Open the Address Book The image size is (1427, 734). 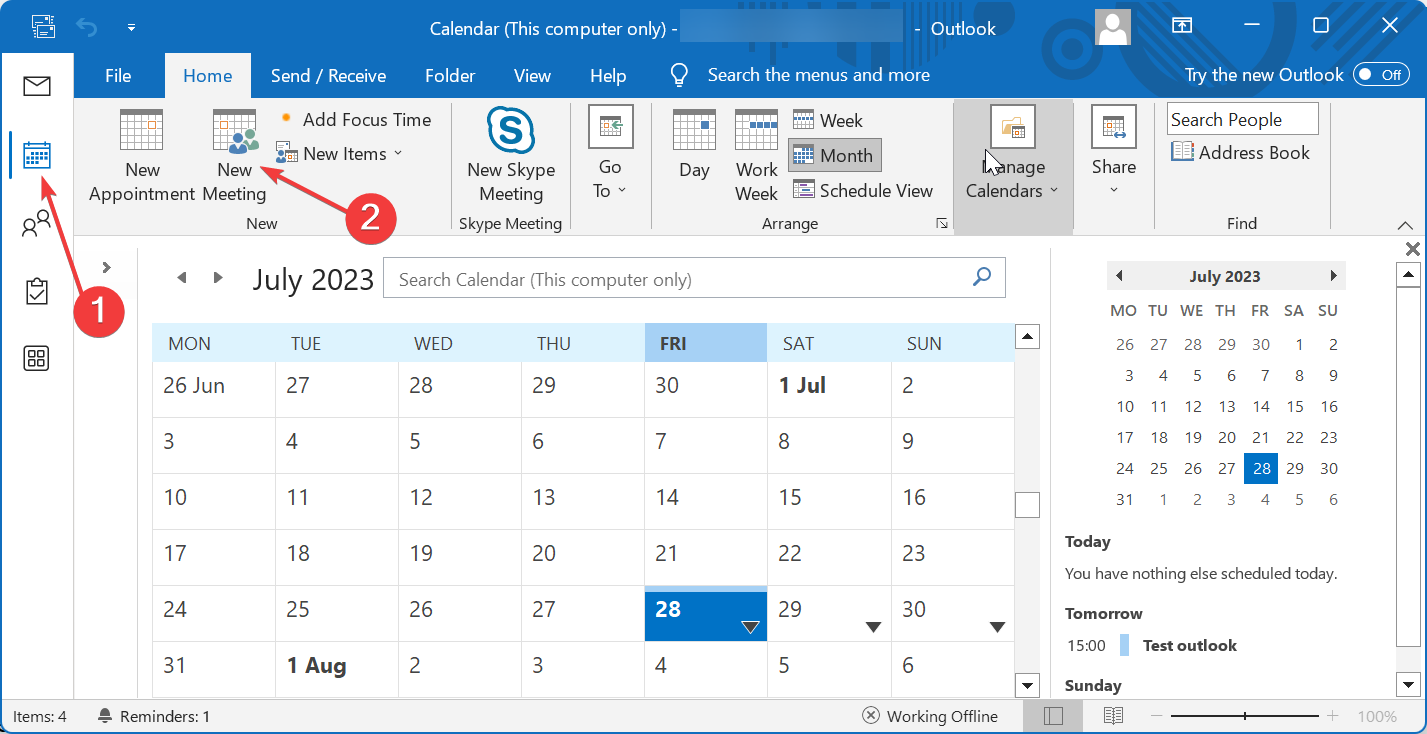(1241, 152)
